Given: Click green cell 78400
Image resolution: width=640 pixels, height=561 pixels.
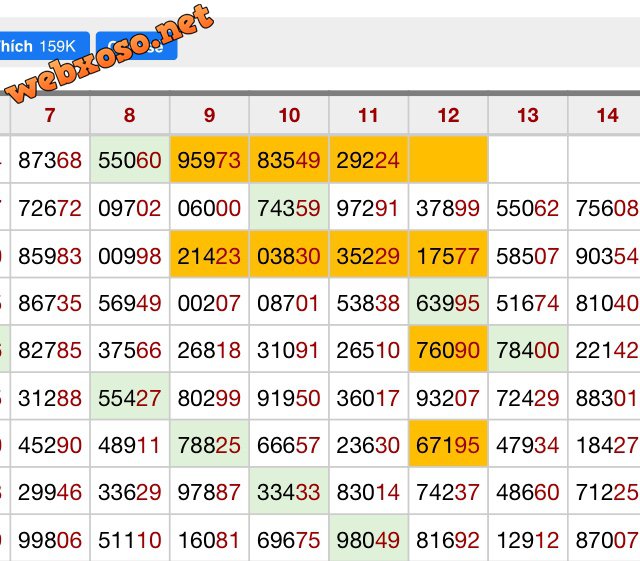Looking at the screenshot, I should [x=528, y=350].
